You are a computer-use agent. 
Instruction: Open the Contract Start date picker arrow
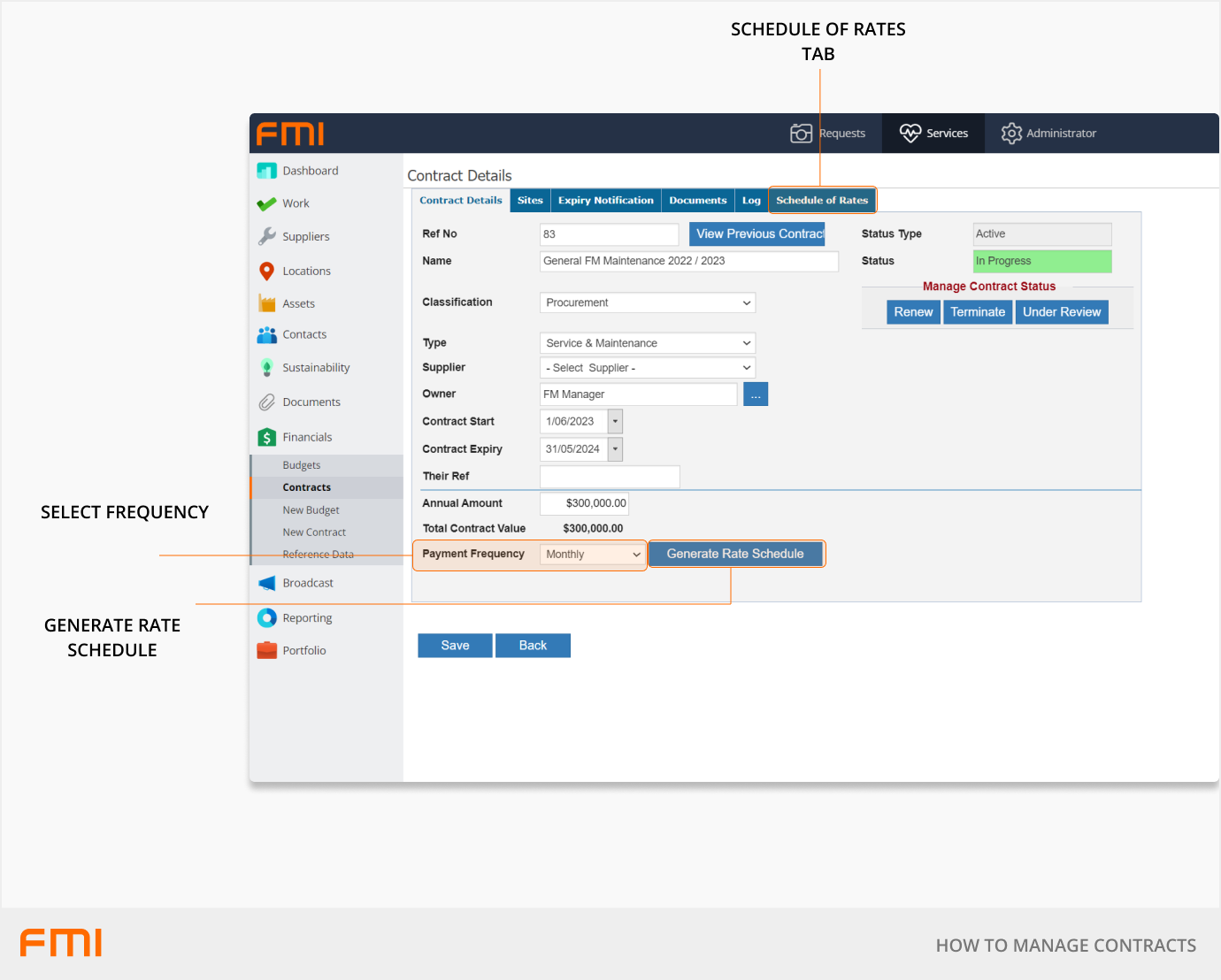616,422
